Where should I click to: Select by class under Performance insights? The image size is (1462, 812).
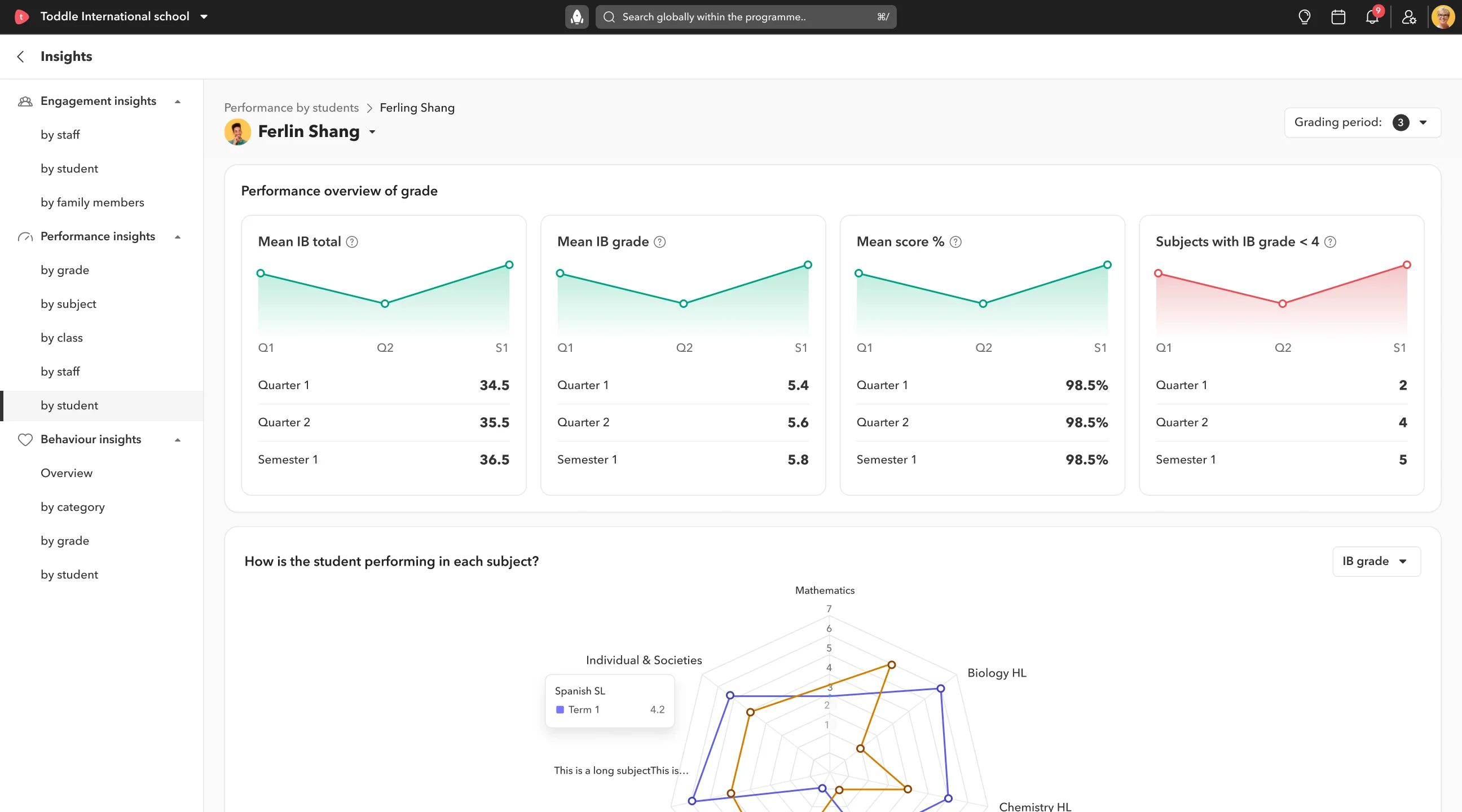click(61, 338)
